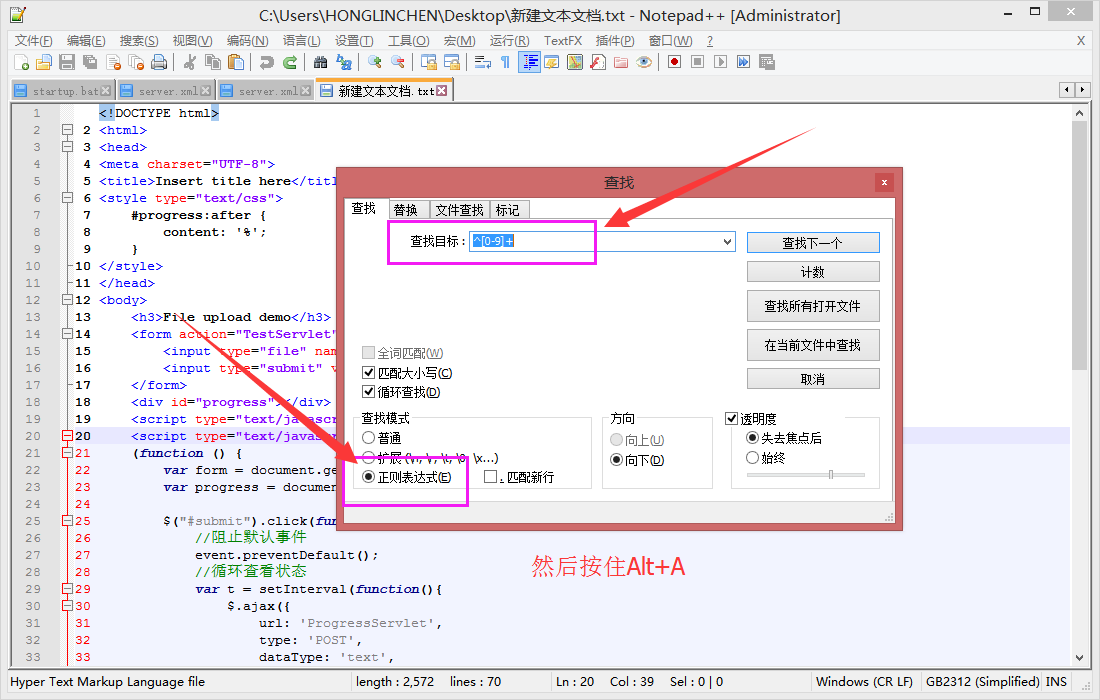Select 始终 always transparent option
1100x700 pixels.
pyautogui.click(x=752, y=457)
